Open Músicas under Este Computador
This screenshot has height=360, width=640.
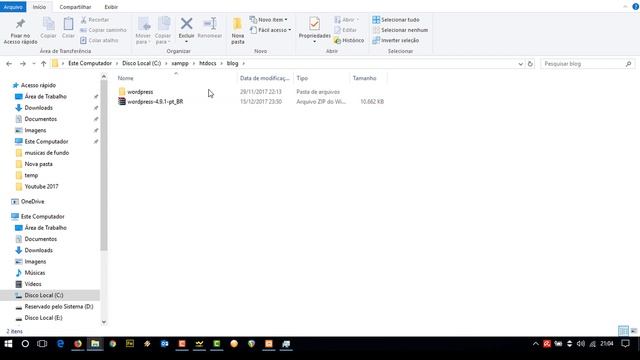(x=35, y=273)
